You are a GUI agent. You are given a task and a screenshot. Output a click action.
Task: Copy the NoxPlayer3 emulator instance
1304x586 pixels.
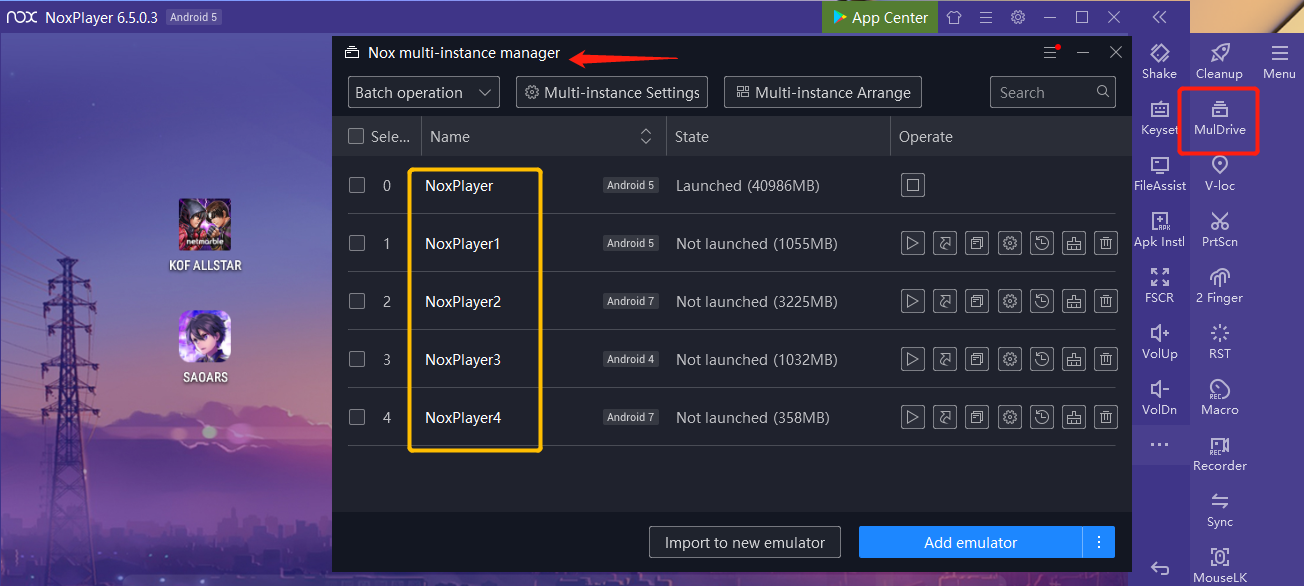pyautogui.click(x=977, y=359)
